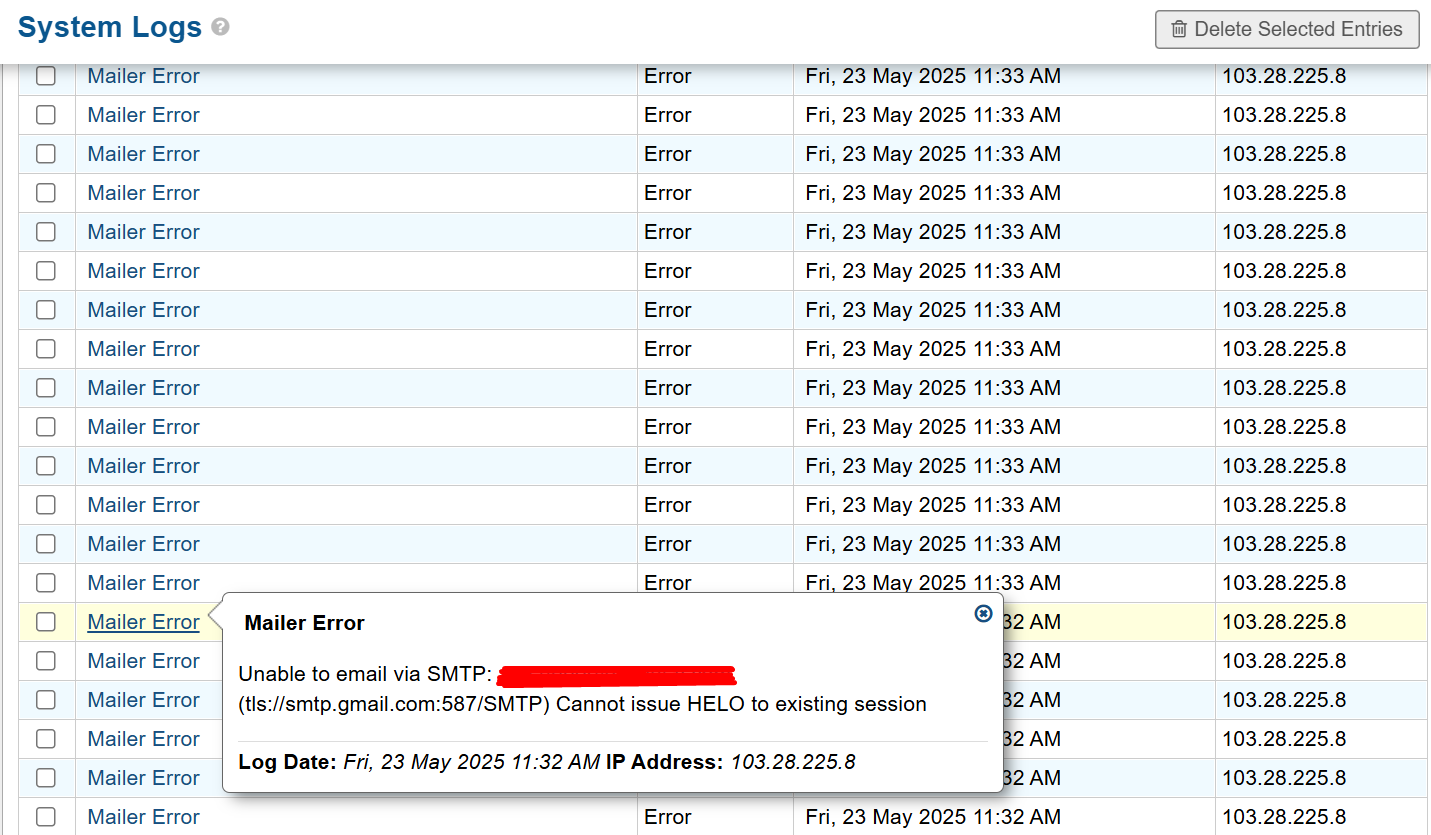Tick checkbox directly below the highlighted row

46,661
